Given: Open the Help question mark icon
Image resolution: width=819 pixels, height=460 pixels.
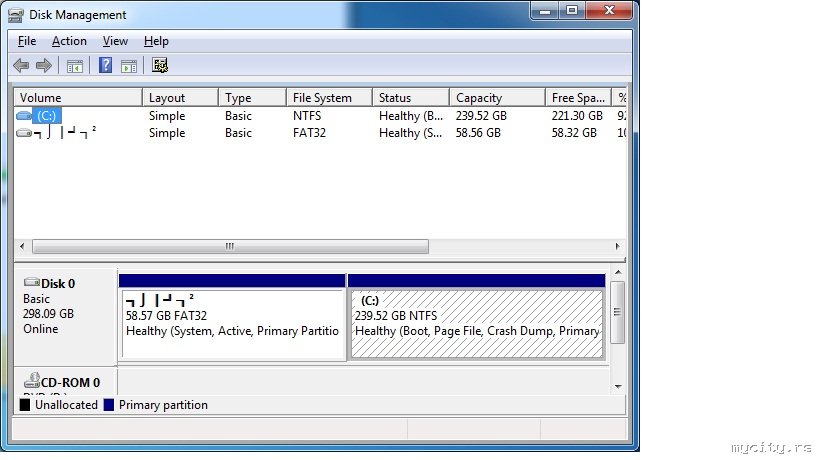Looking at the screenshot, I should 106,65.
